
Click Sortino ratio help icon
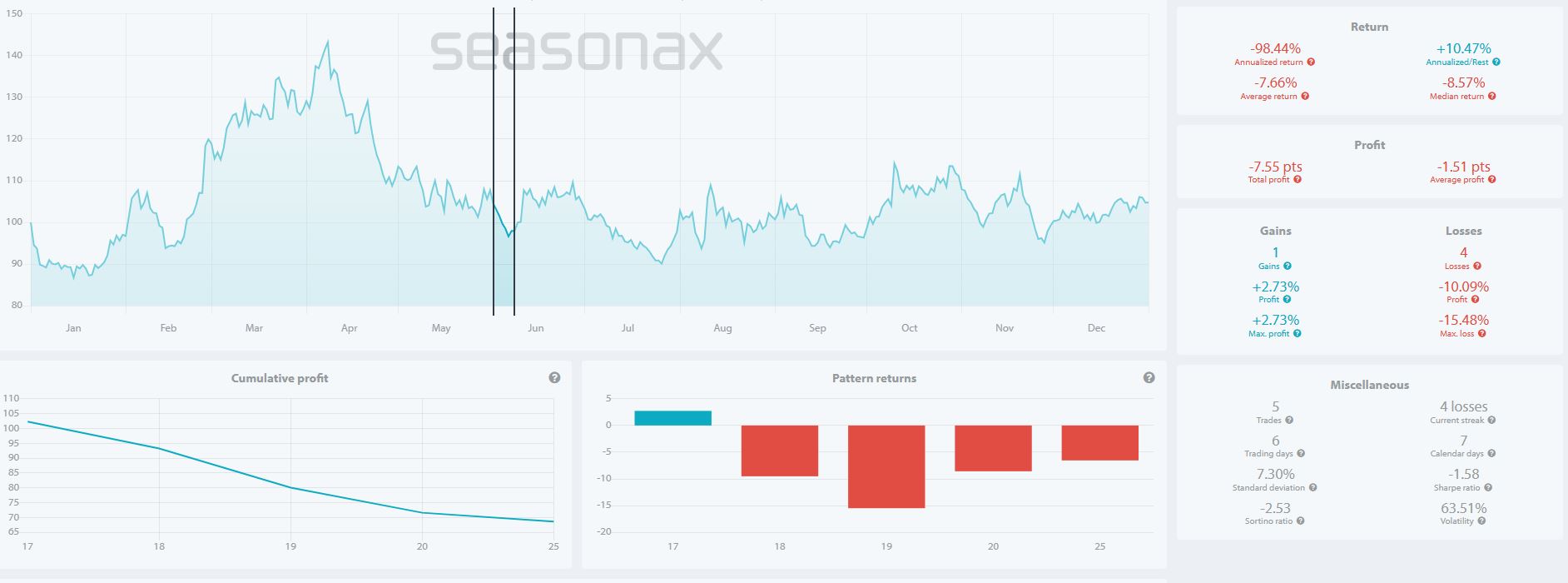[1300, 521]
